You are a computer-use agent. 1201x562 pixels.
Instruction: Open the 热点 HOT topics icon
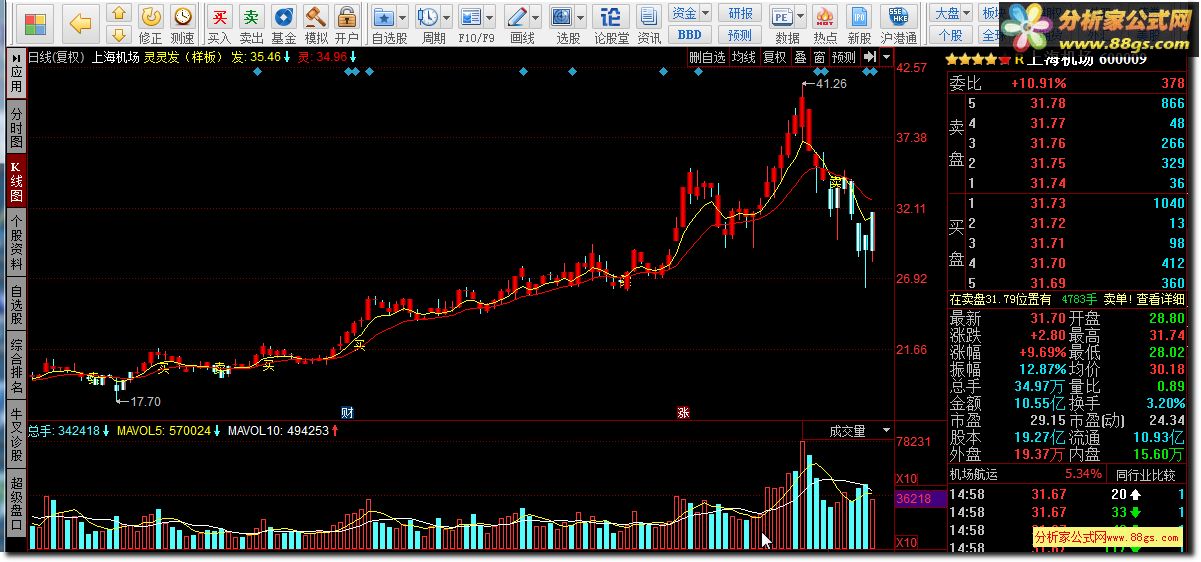(x=825, y=17)
